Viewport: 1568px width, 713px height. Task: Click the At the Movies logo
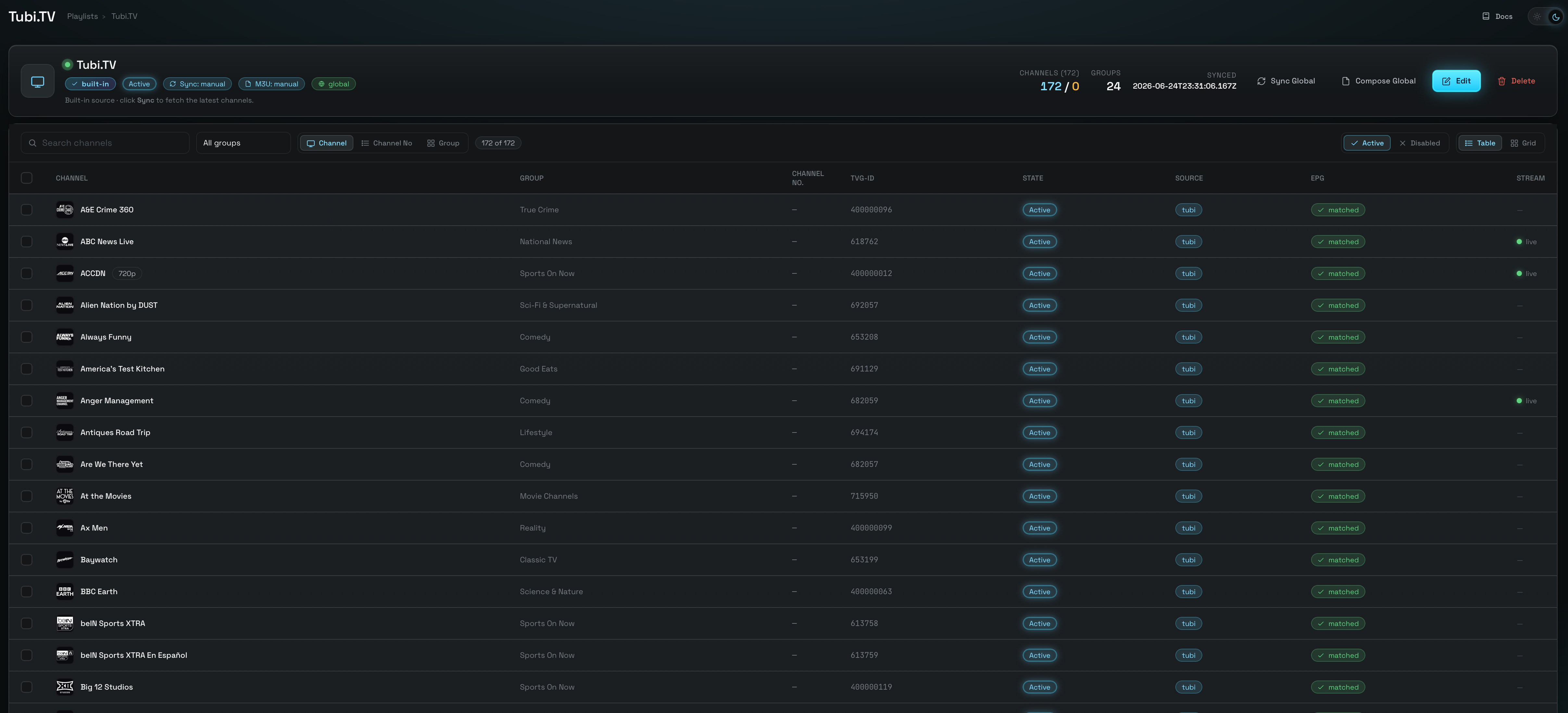(65, 496)
